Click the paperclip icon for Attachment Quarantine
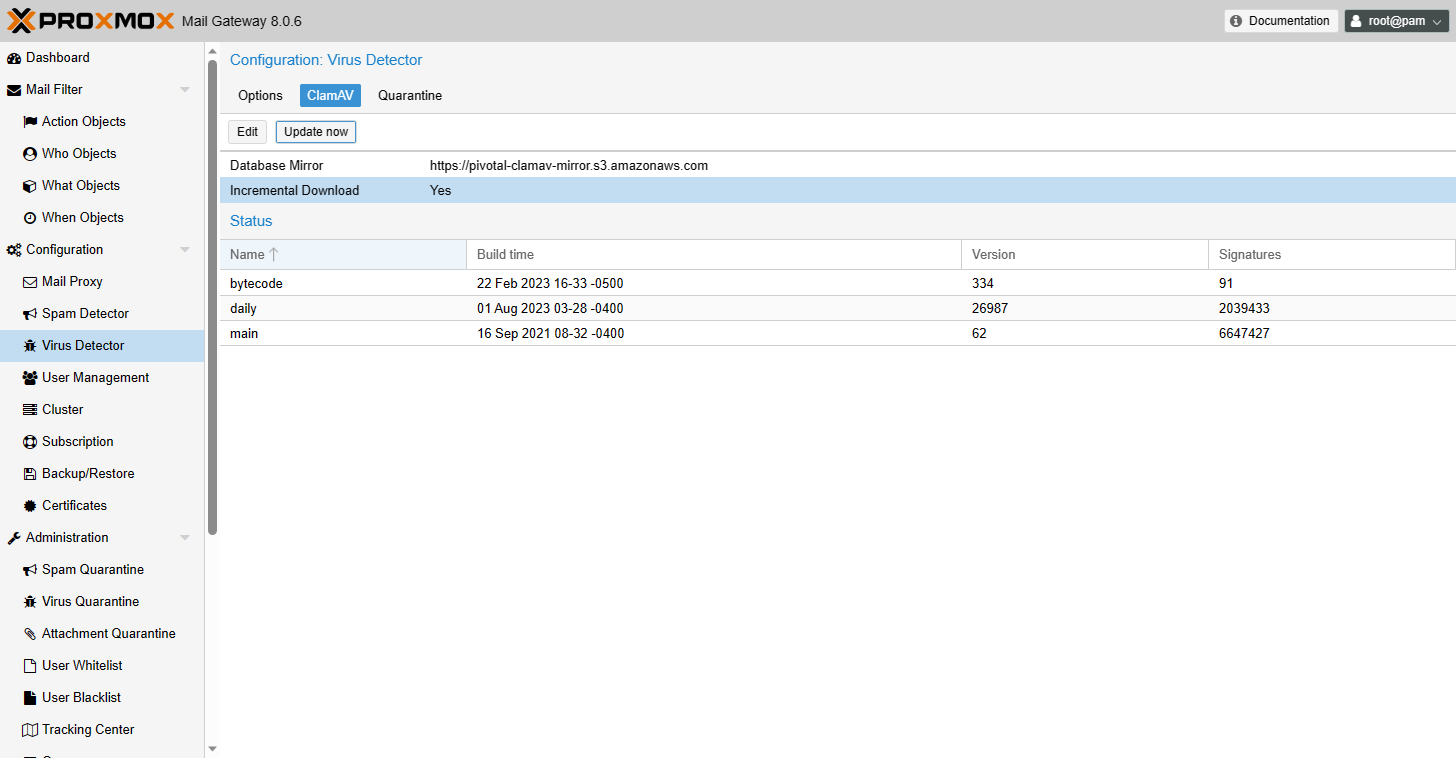 [30, 634]
